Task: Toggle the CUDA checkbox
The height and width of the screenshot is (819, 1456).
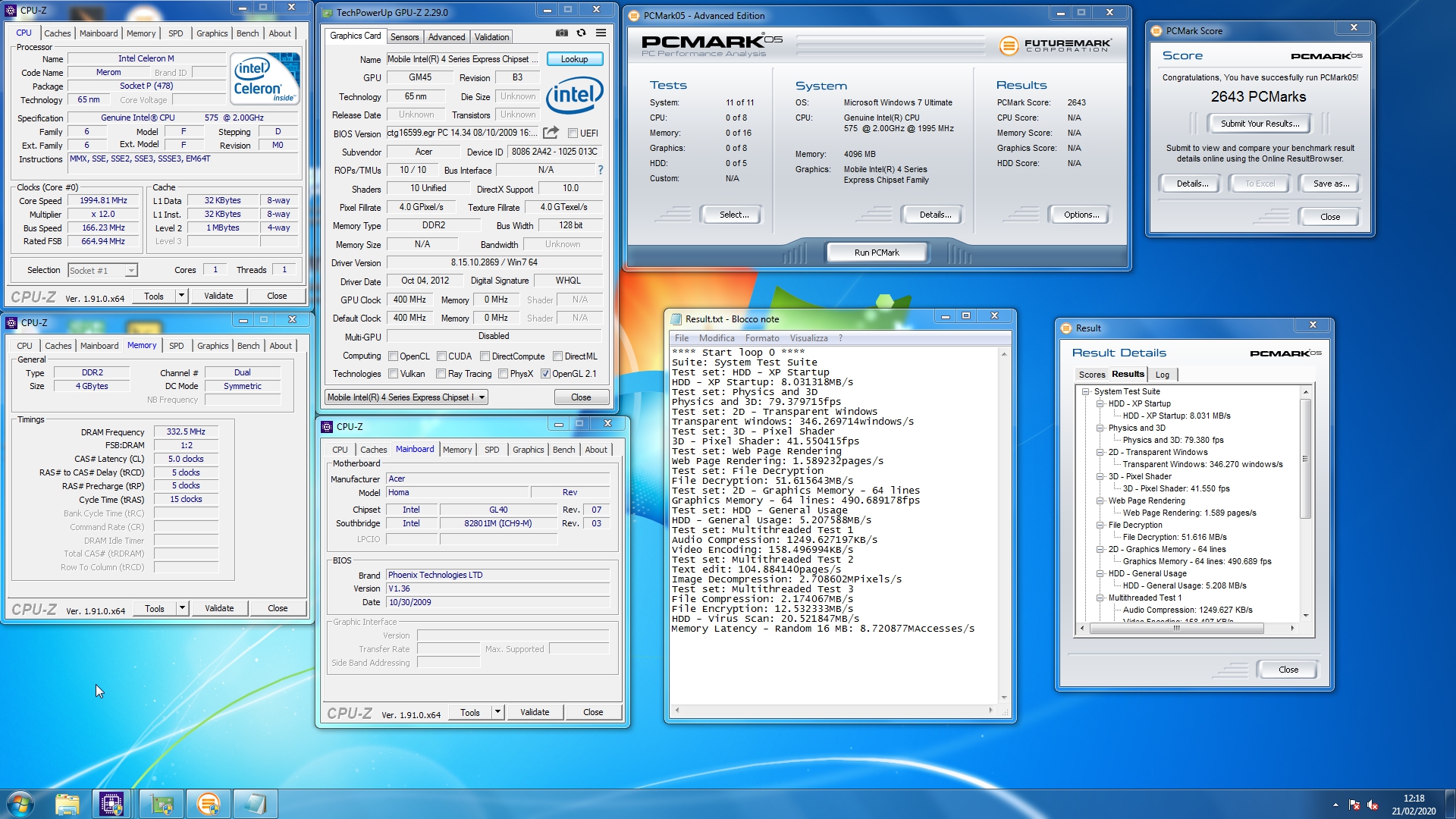Action: click(441, 356)
